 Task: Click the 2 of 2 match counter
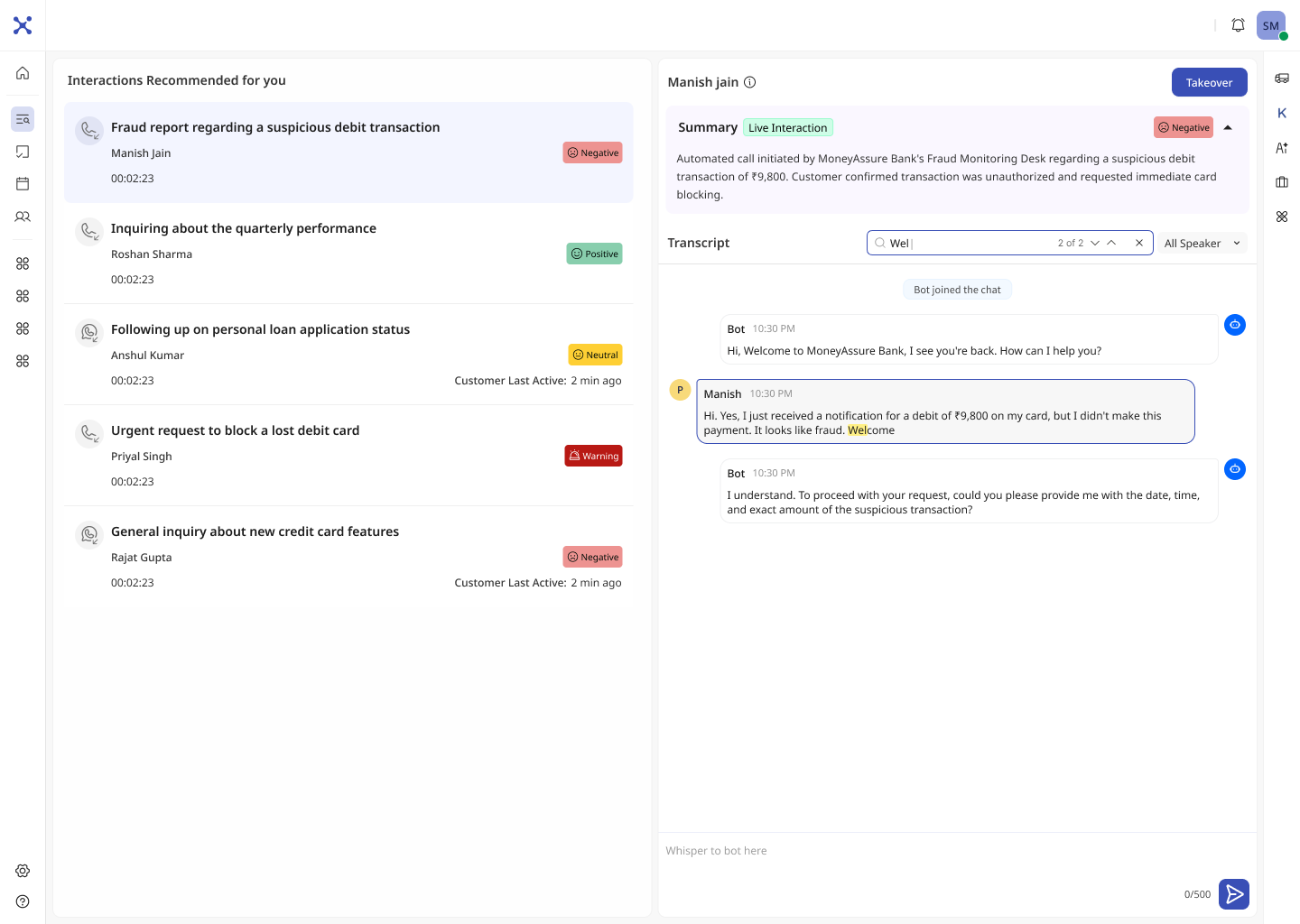[1071, 243]
